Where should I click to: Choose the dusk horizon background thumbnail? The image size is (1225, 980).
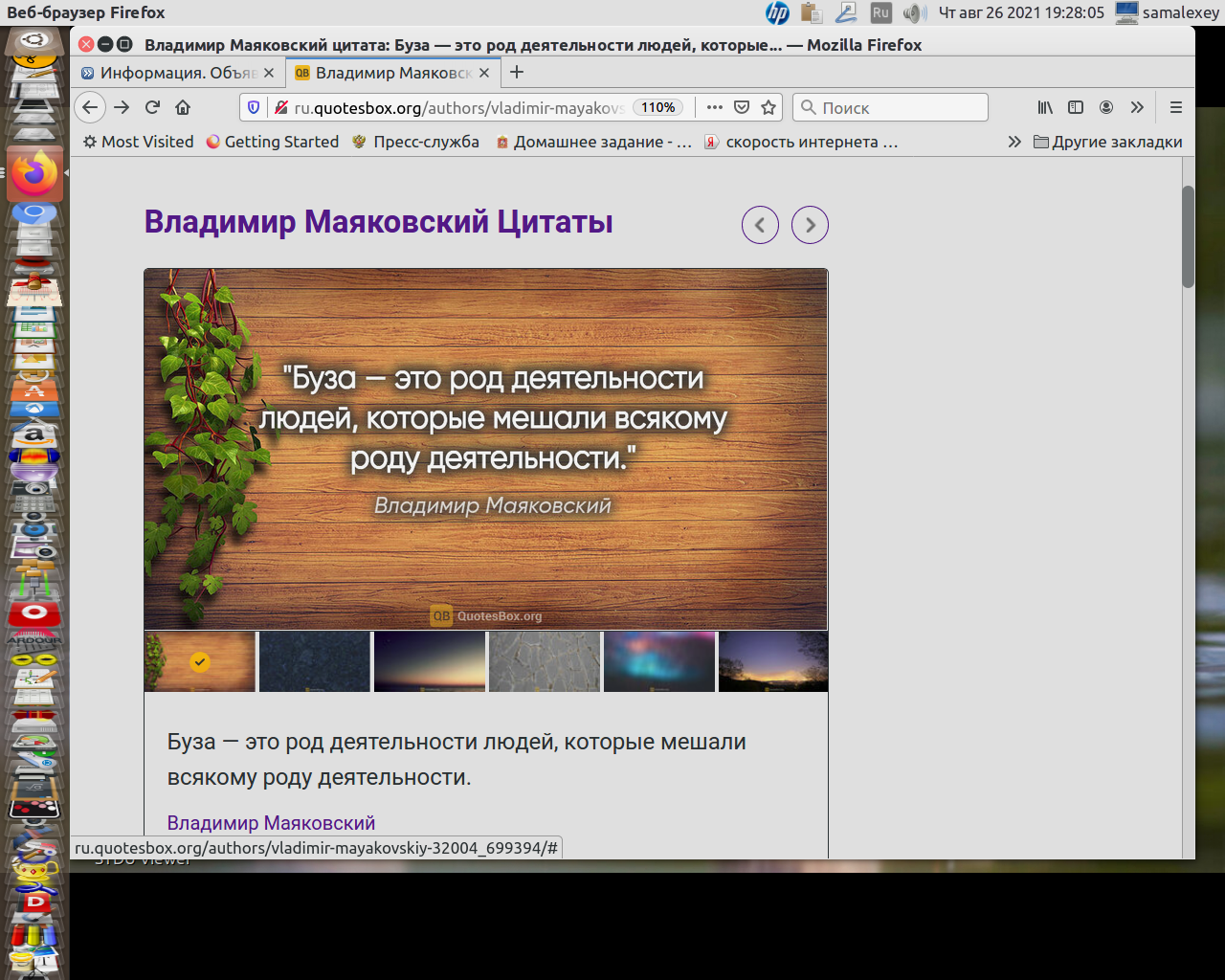tap(430, 661)
